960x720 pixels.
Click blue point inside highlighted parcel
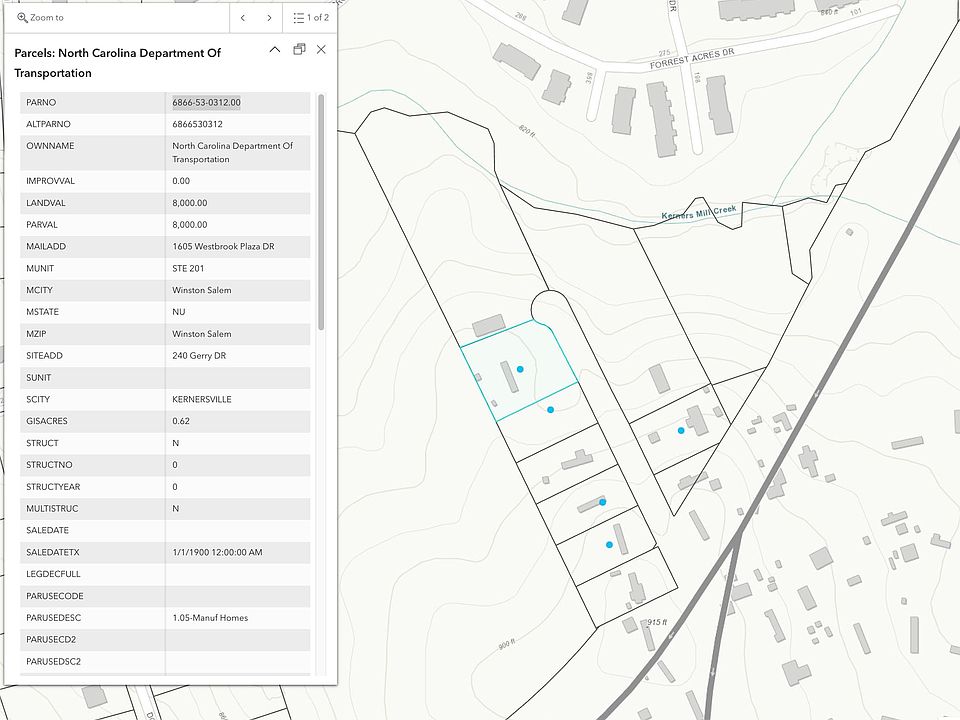pos(520,369)
